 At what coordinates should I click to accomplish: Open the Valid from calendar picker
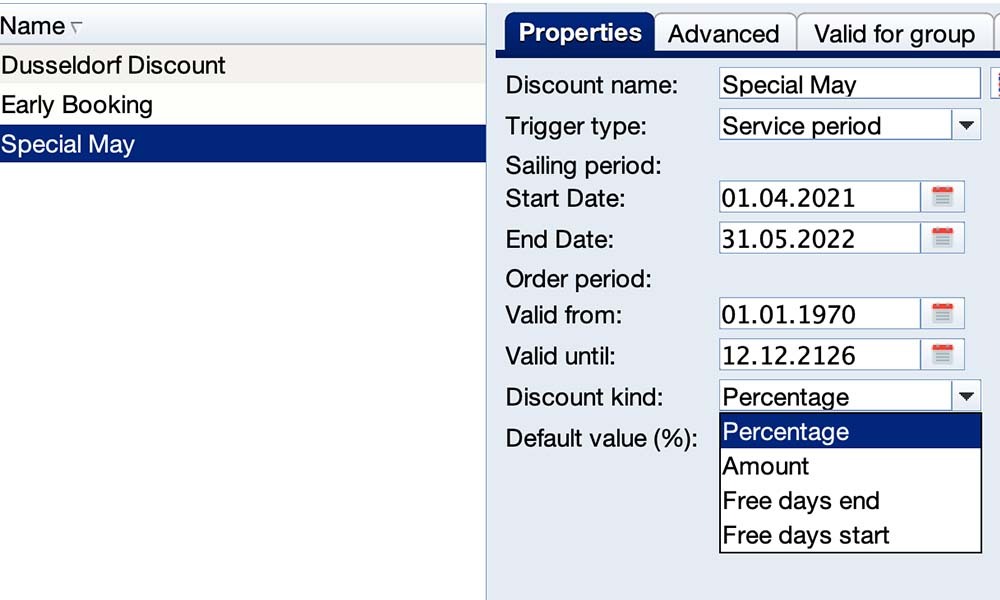[942, 314]
